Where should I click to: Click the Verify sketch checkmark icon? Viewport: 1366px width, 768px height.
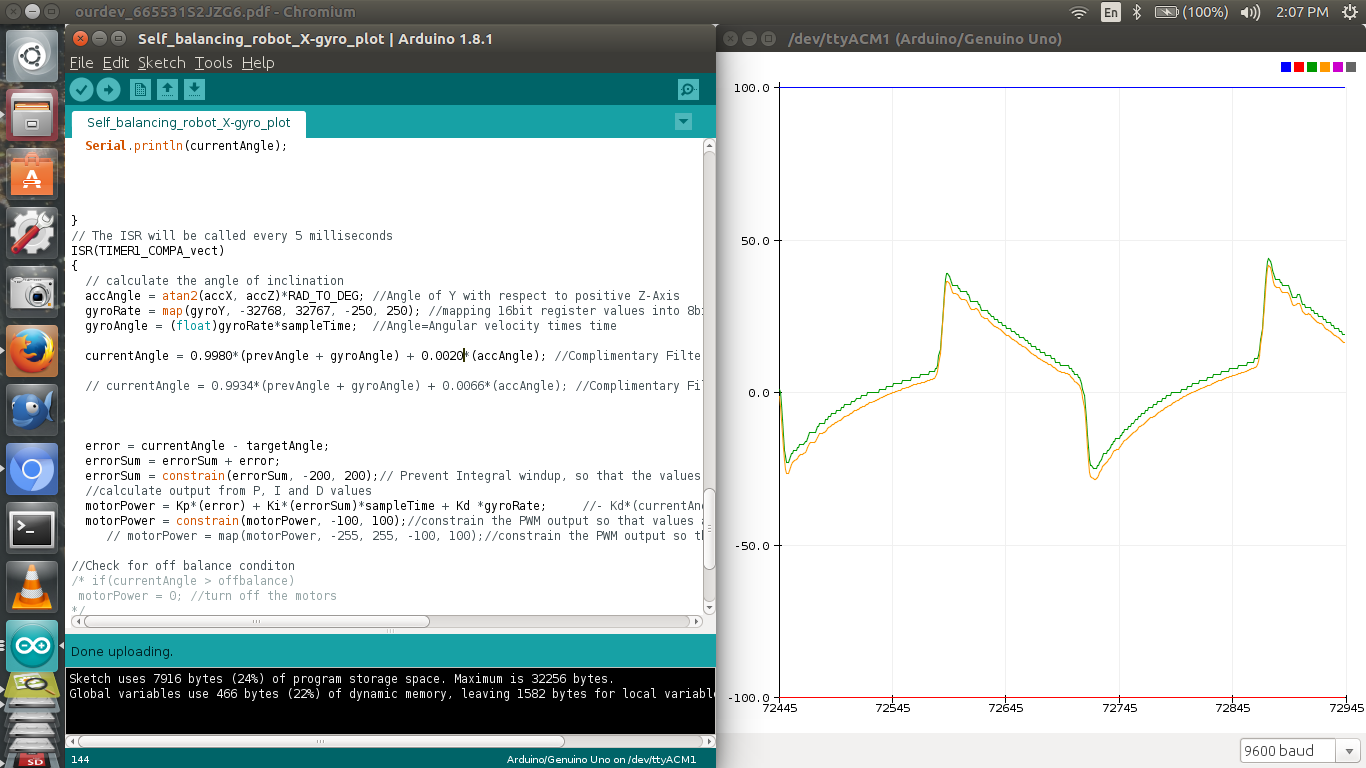click(x=82, y=90)
